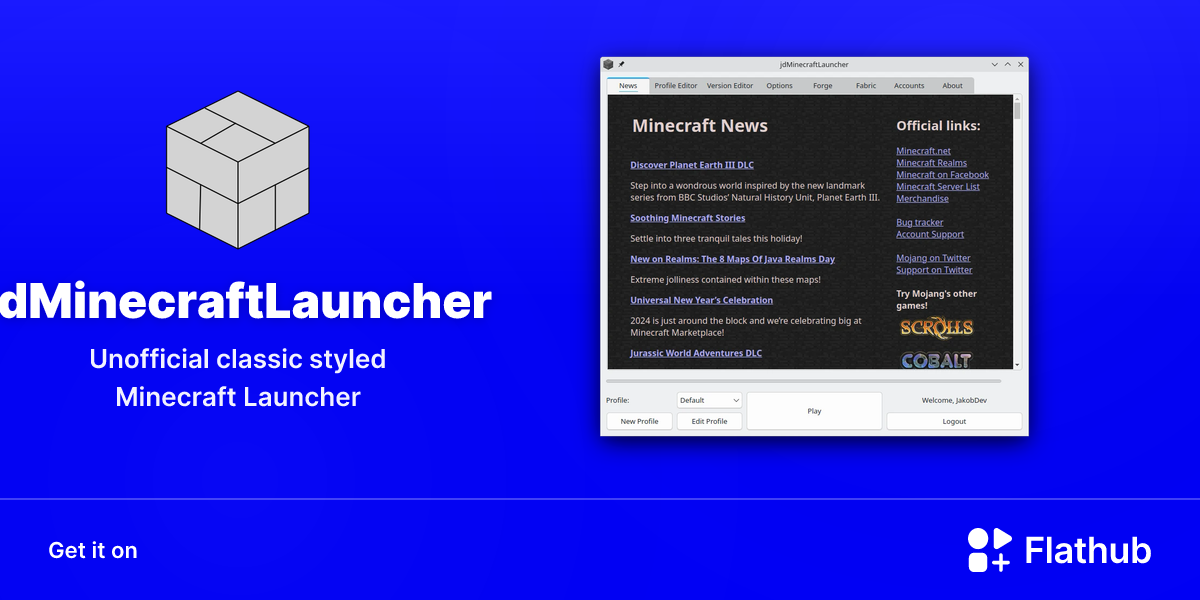This screenshot has width=1200, height=600.
Task: Click the Edit Profile button
Action: (x=709, y=421)
